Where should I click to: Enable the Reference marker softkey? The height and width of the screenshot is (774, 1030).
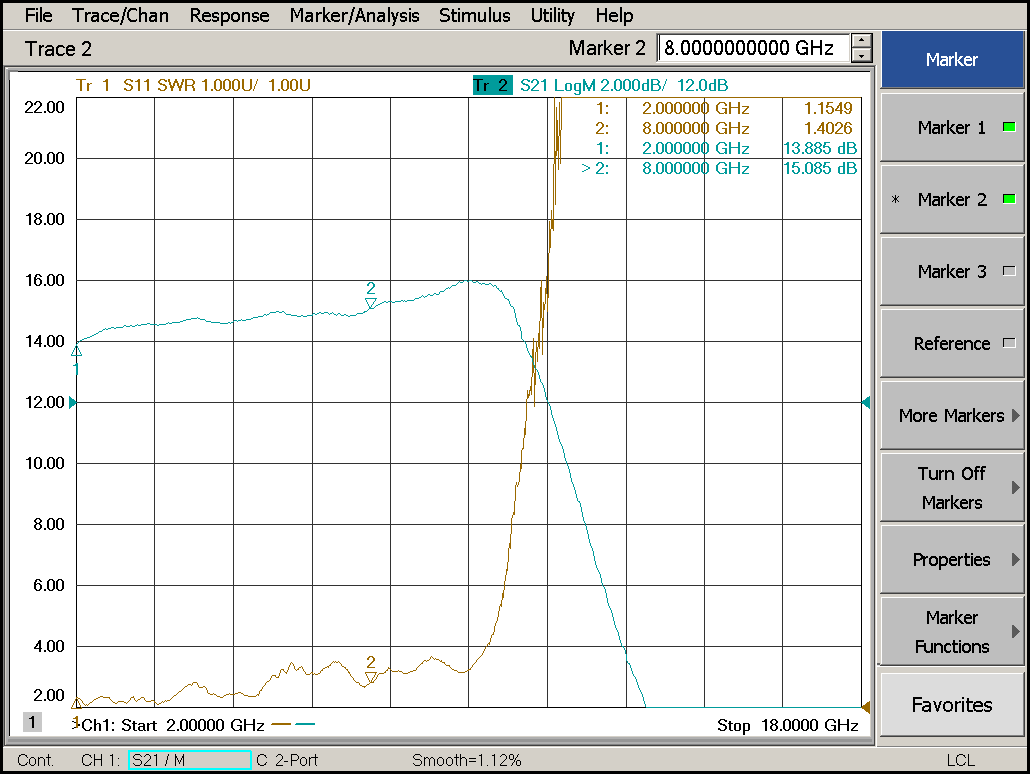[951, 344]
